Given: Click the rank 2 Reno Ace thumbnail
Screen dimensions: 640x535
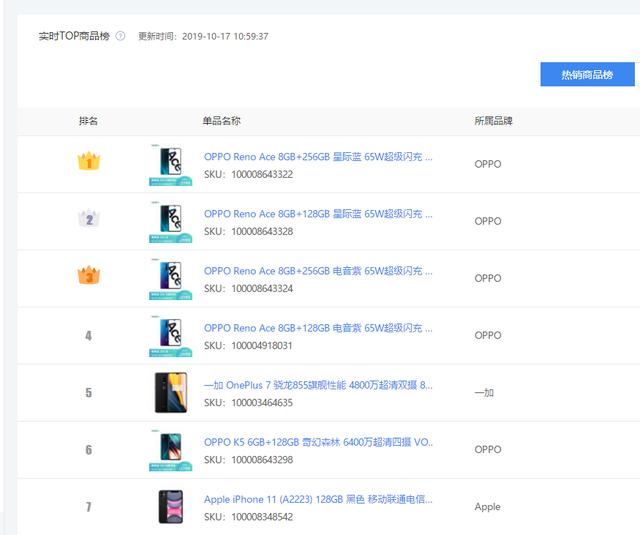Looking at the screenshot, I should 170,222.
